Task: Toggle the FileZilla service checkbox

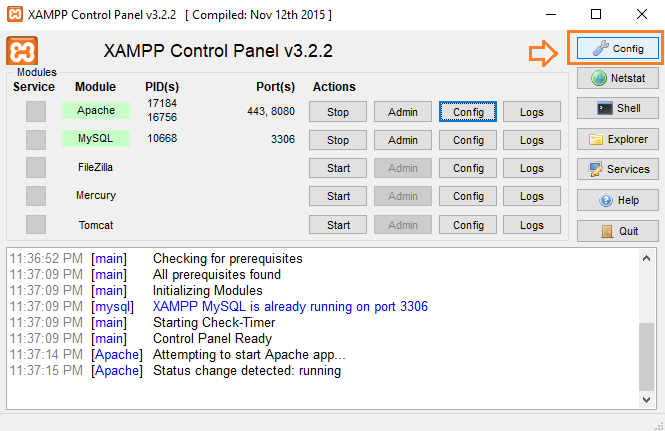Action: point(36,168)
